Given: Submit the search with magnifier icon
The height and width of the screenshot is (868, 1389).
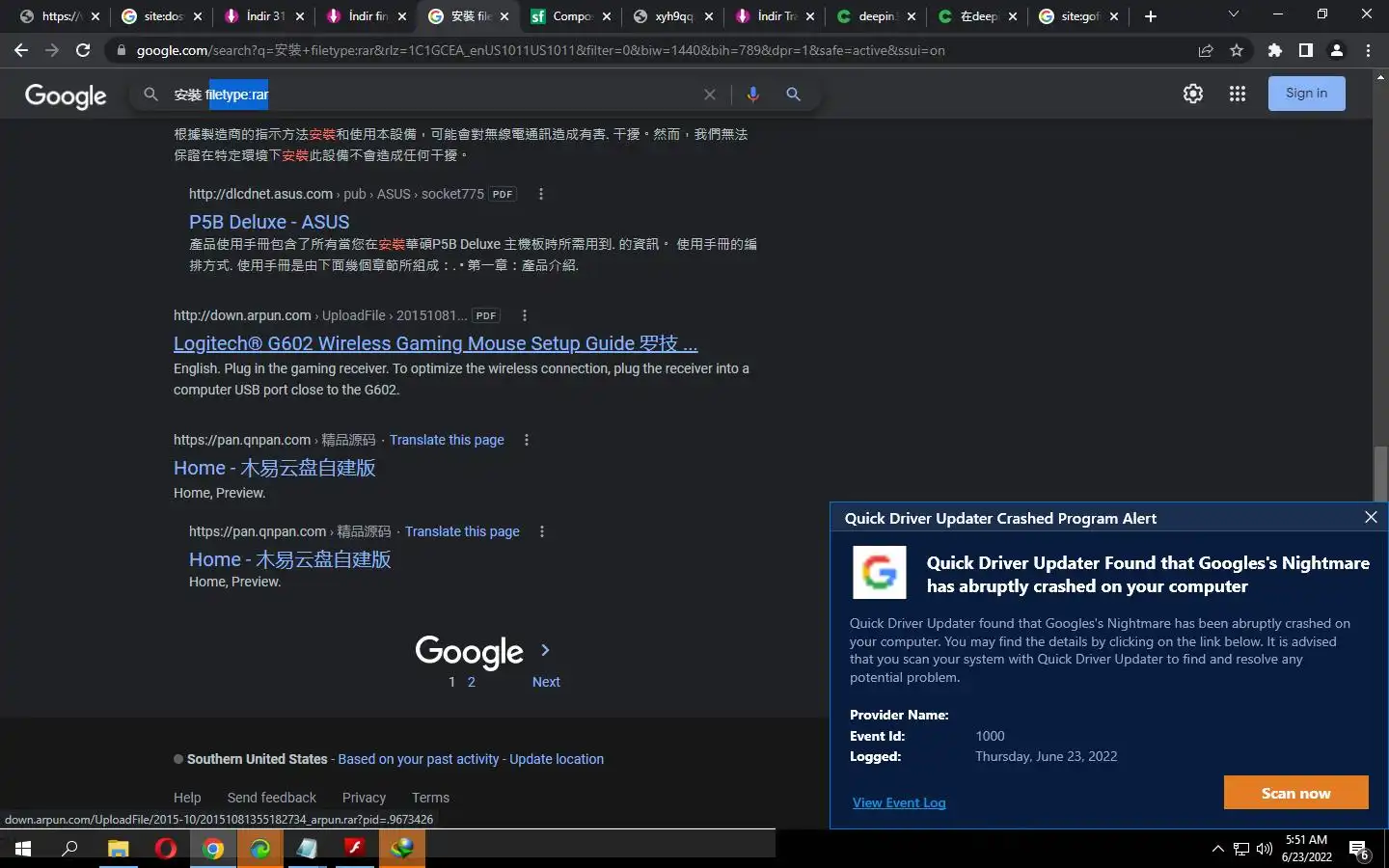Looking at the screenshot, I should 793,94.
